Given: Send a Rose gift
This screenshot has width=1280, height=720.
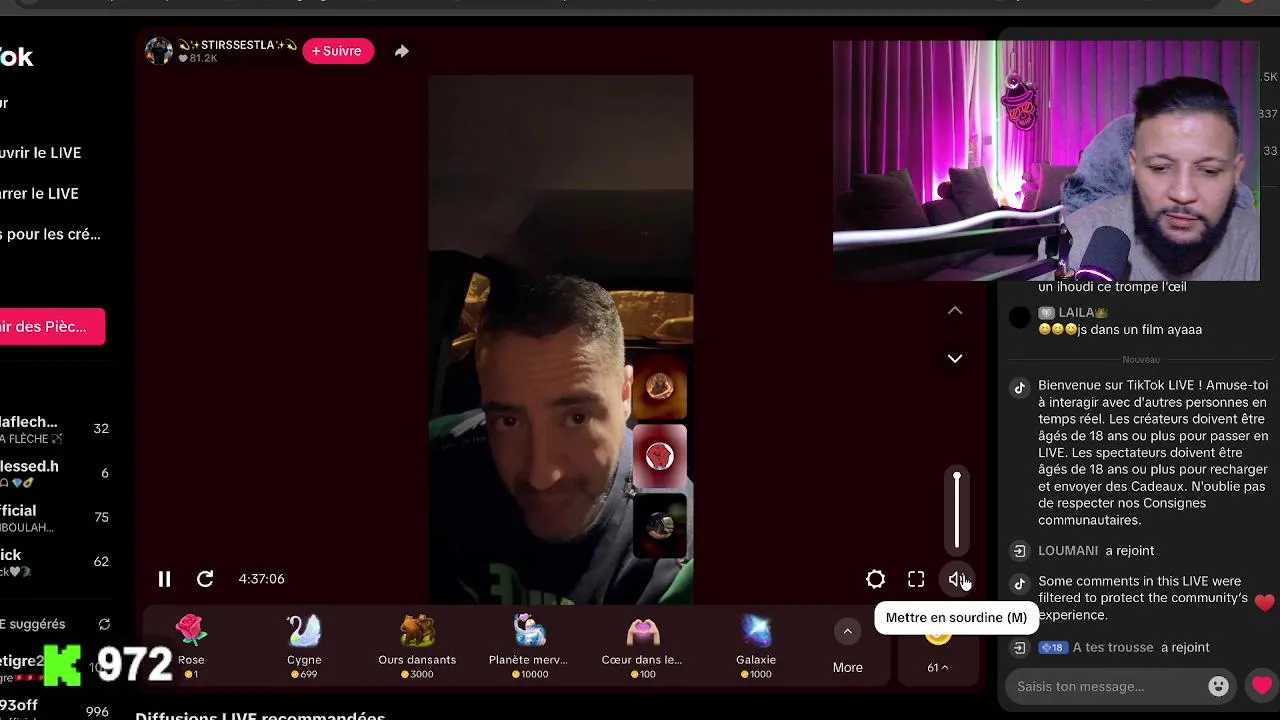Looking at the screenshot, I should pyautogui.click(x=191, y=646).
